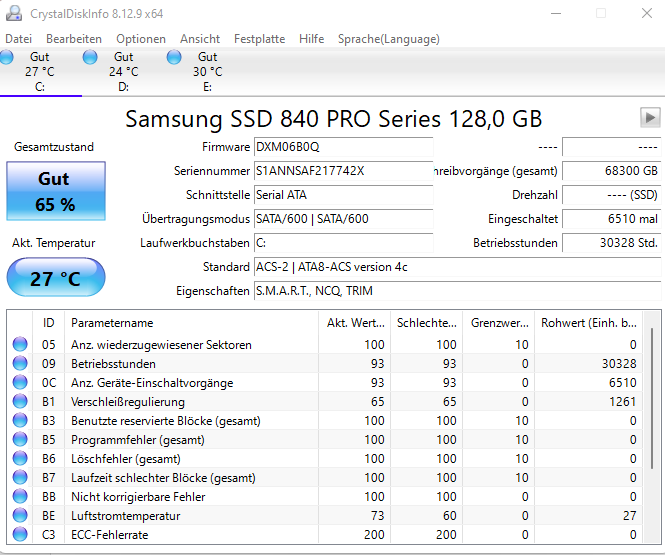This screenshot has width=665, height=555.
Task: Select row Anz. wiederzugewiesener Sektoren
Action: [325, 344]
